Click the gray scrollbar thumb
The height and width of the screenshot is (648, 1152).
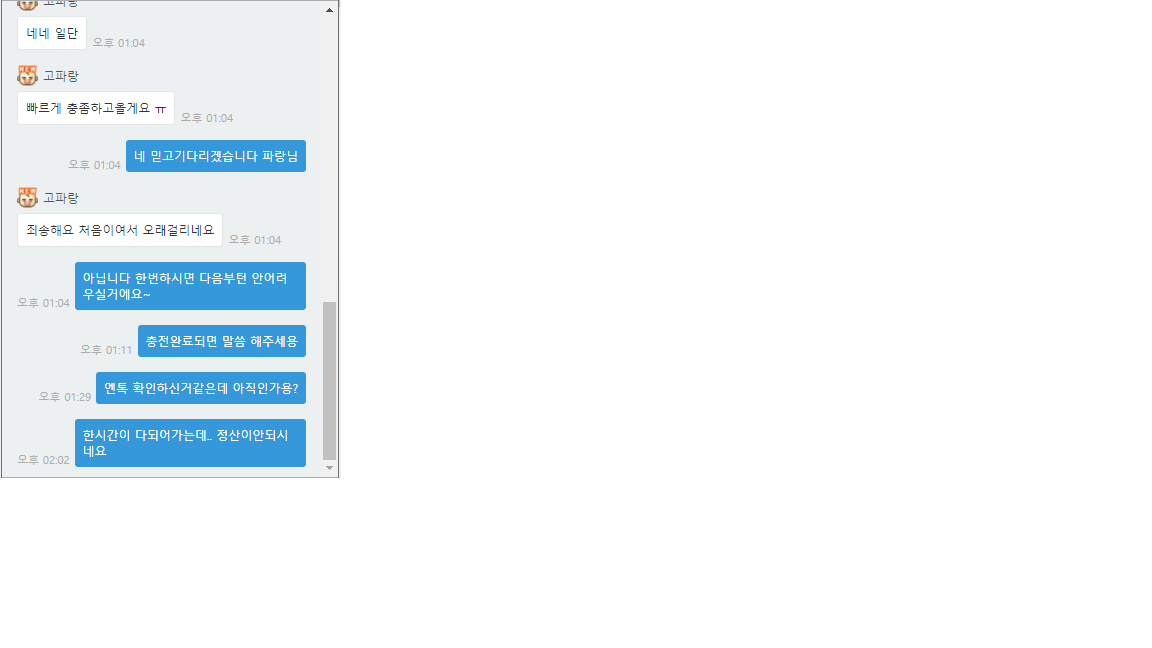(x=329, y=381)
